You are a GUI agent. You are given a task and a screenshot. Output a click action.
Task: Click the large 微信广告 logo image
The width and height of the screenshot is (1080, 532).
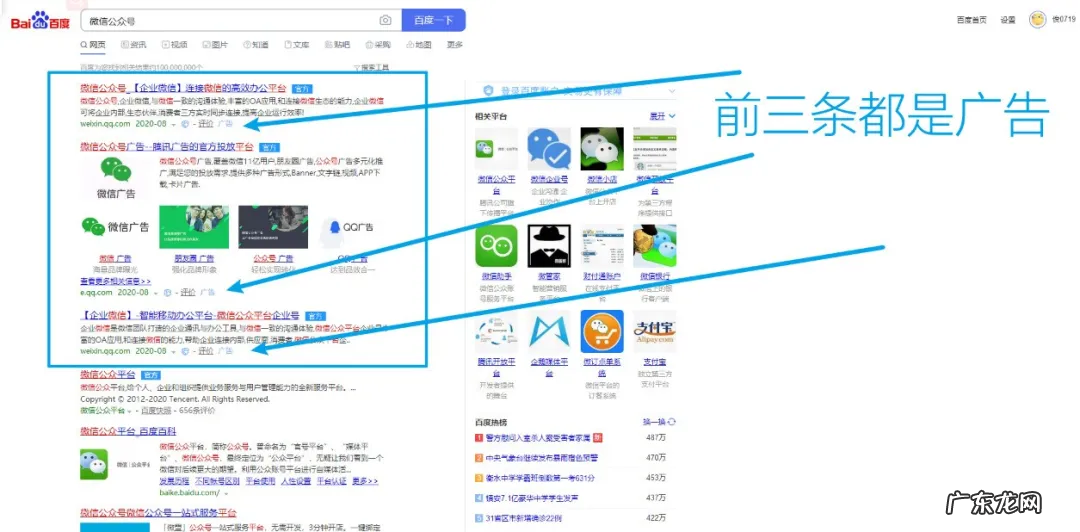116,178
